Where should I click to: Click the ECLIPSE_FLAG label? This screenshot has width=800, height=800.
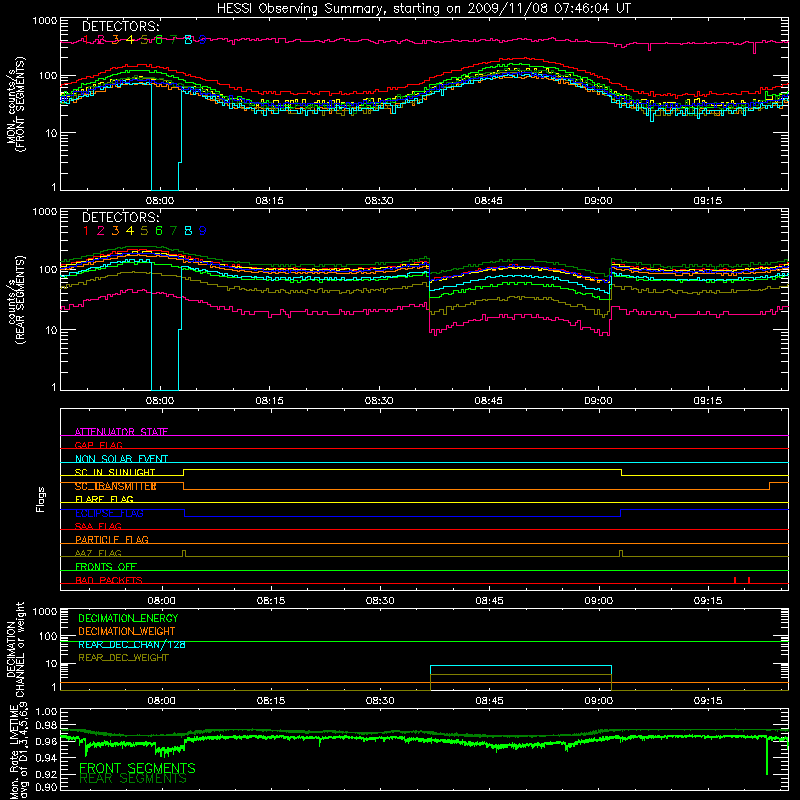pyautogui.click(x=109, y=513)
